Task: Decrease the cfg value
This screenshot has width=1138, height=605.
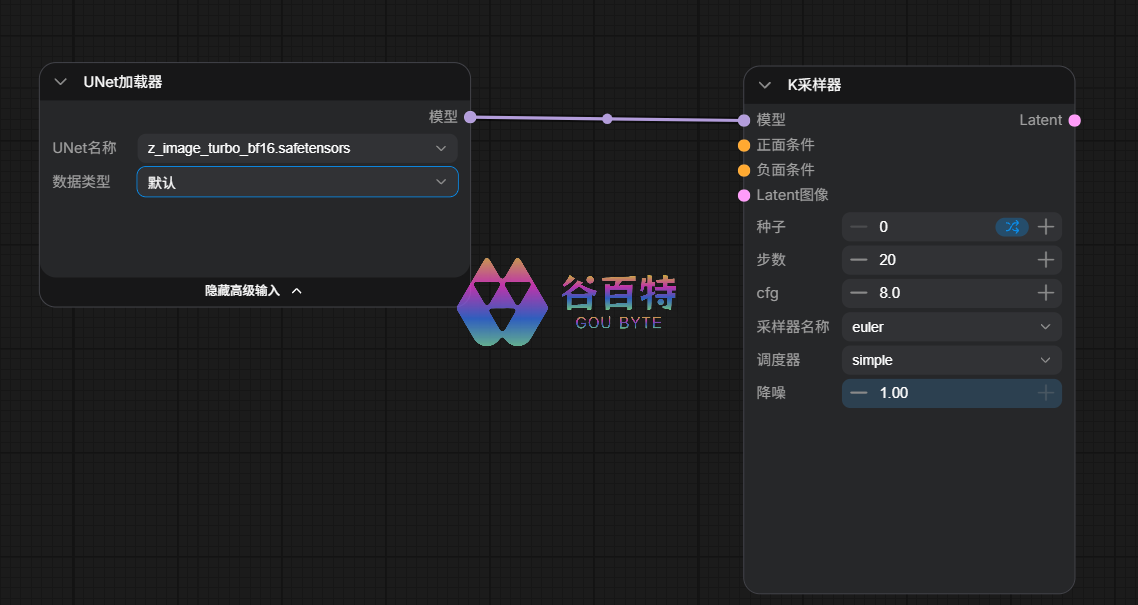Action: (x=859, y=293)
